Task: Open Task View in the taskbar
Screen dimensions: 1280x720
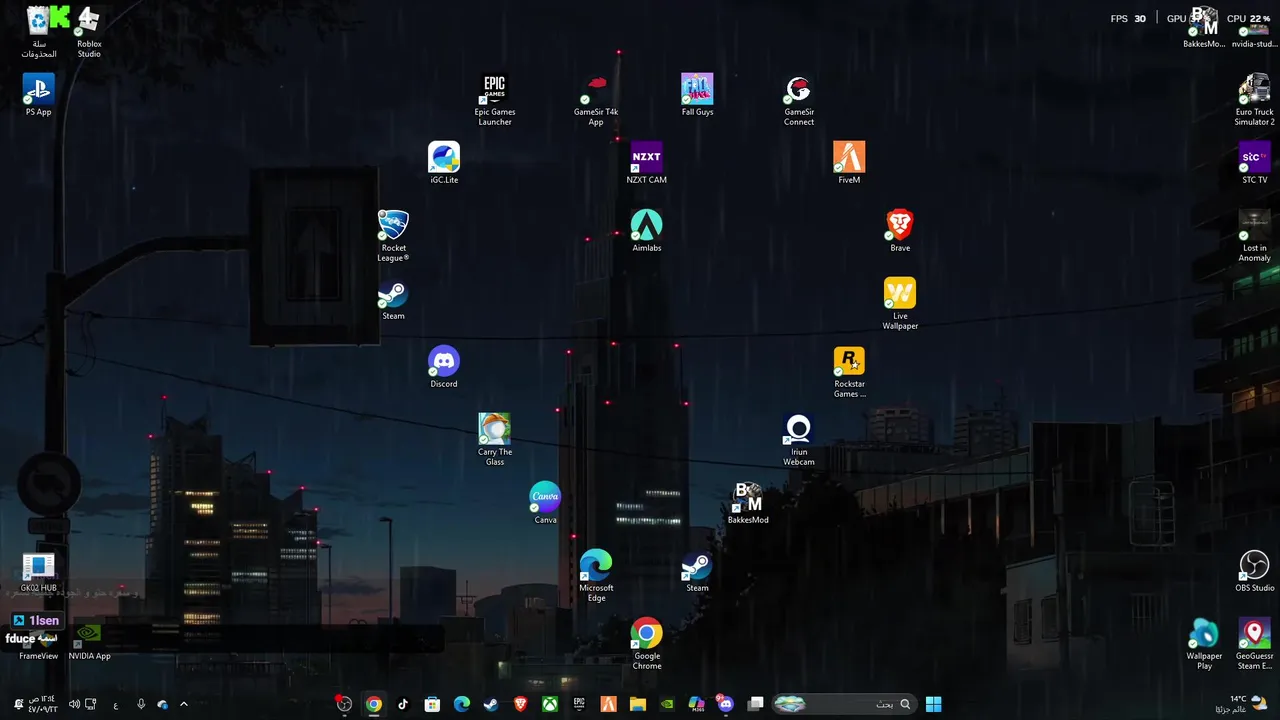Action: coord(755,704)
